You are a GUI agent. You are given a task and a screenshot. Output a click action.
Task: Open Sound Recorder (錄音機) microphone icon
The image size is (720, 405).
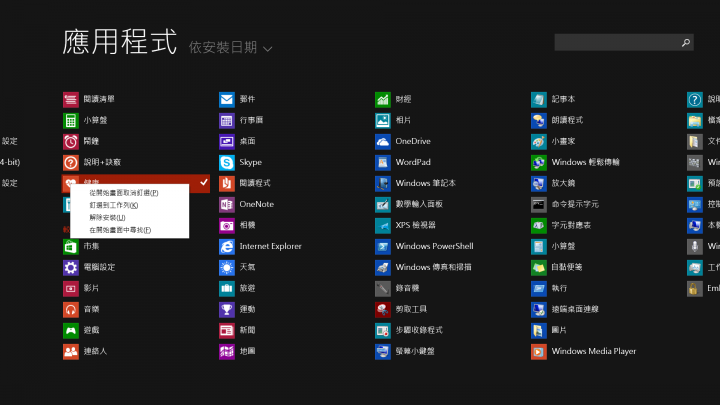(x=383, y=288)
